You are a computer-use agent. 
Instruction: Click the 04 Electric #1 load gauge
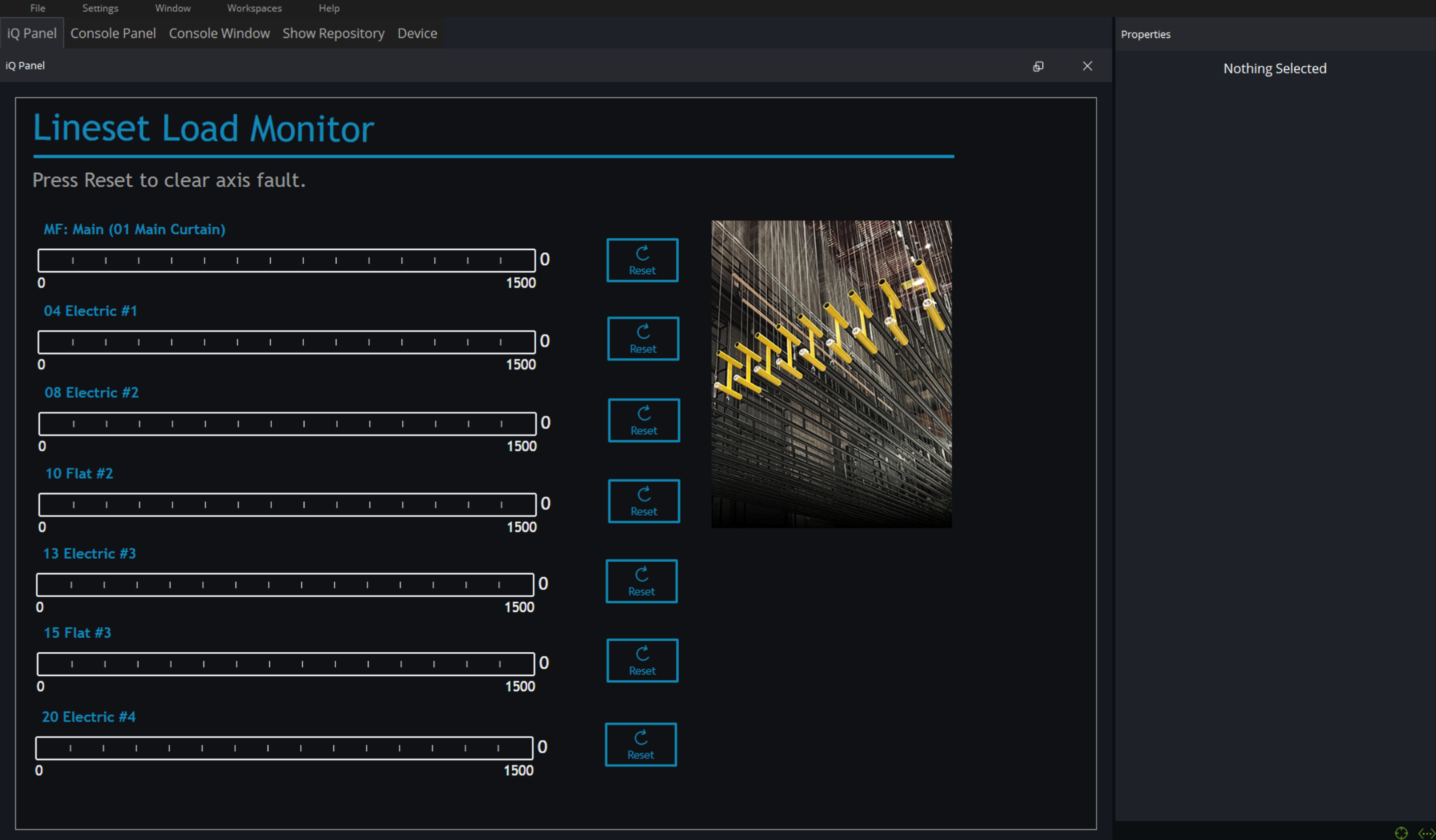286,342
